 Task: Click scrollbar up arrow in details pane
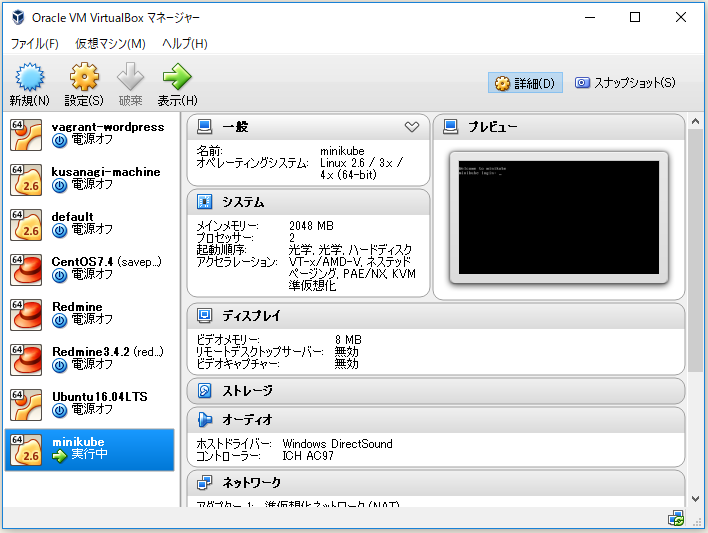coord(695,121)
